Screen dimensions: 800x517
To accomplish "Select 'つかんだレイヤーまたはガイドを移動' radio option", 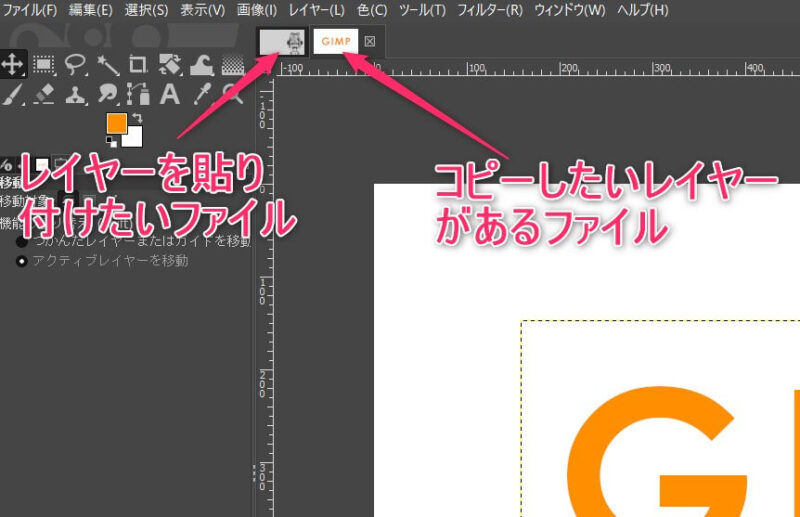I will (x=134, y=240).
